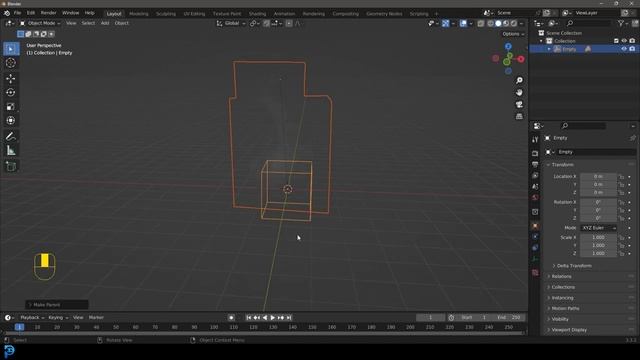
Task: Activate the 3D Cursor tool
Action: (11, 63)
